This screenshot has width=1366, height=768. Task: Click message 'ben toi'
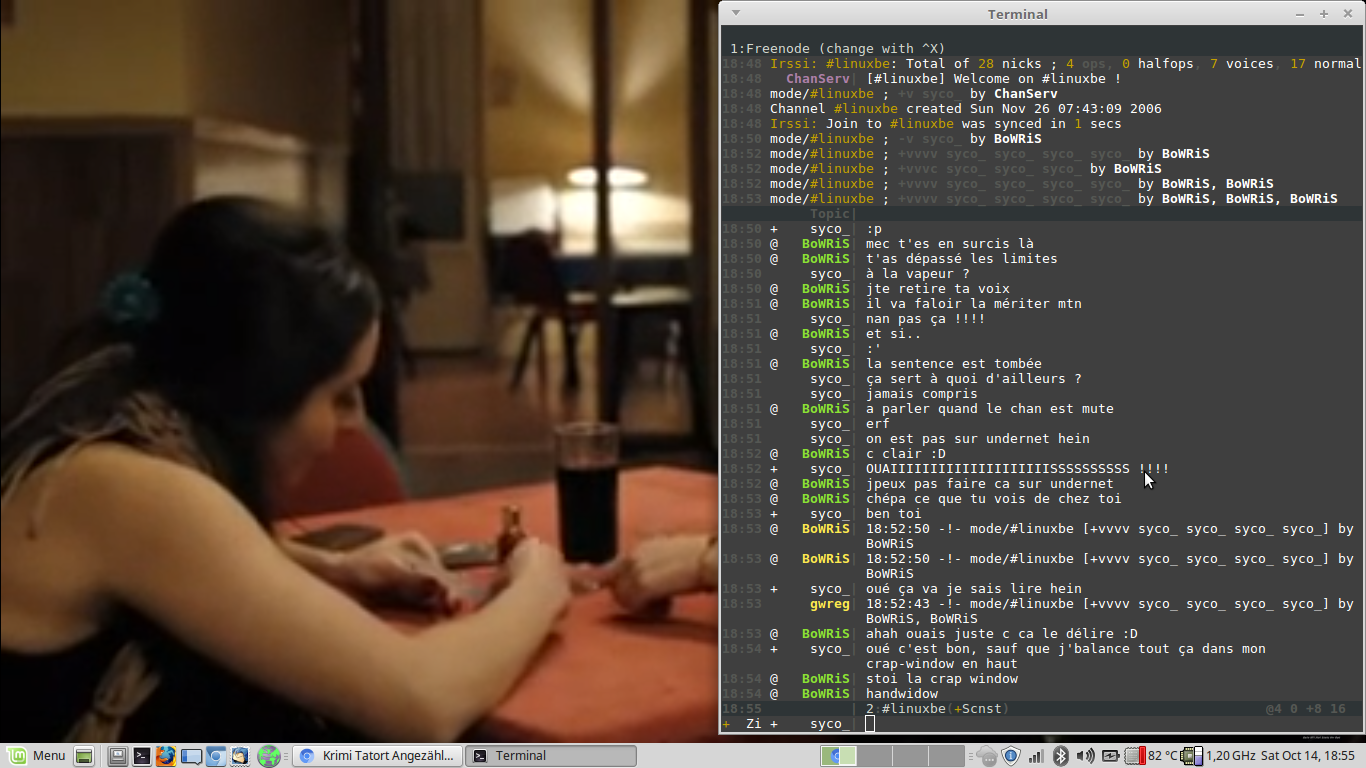(894, 513)
